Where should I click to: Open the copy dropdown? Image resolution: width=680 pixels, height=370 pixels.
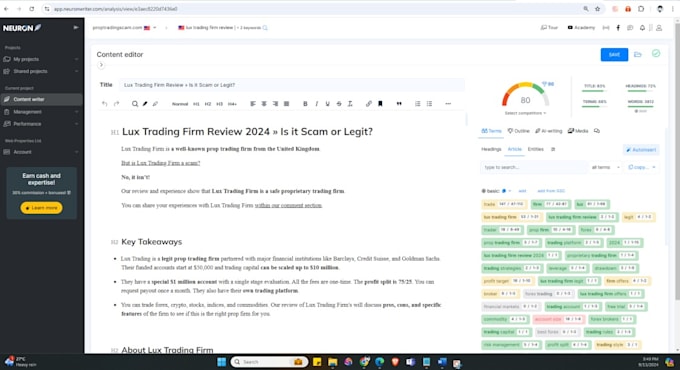(642, 167)
